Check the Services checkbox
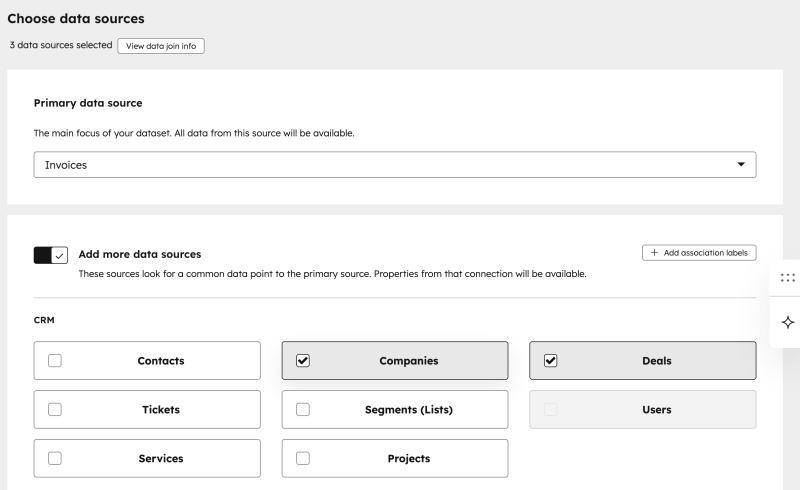 [x=55, y=458]
